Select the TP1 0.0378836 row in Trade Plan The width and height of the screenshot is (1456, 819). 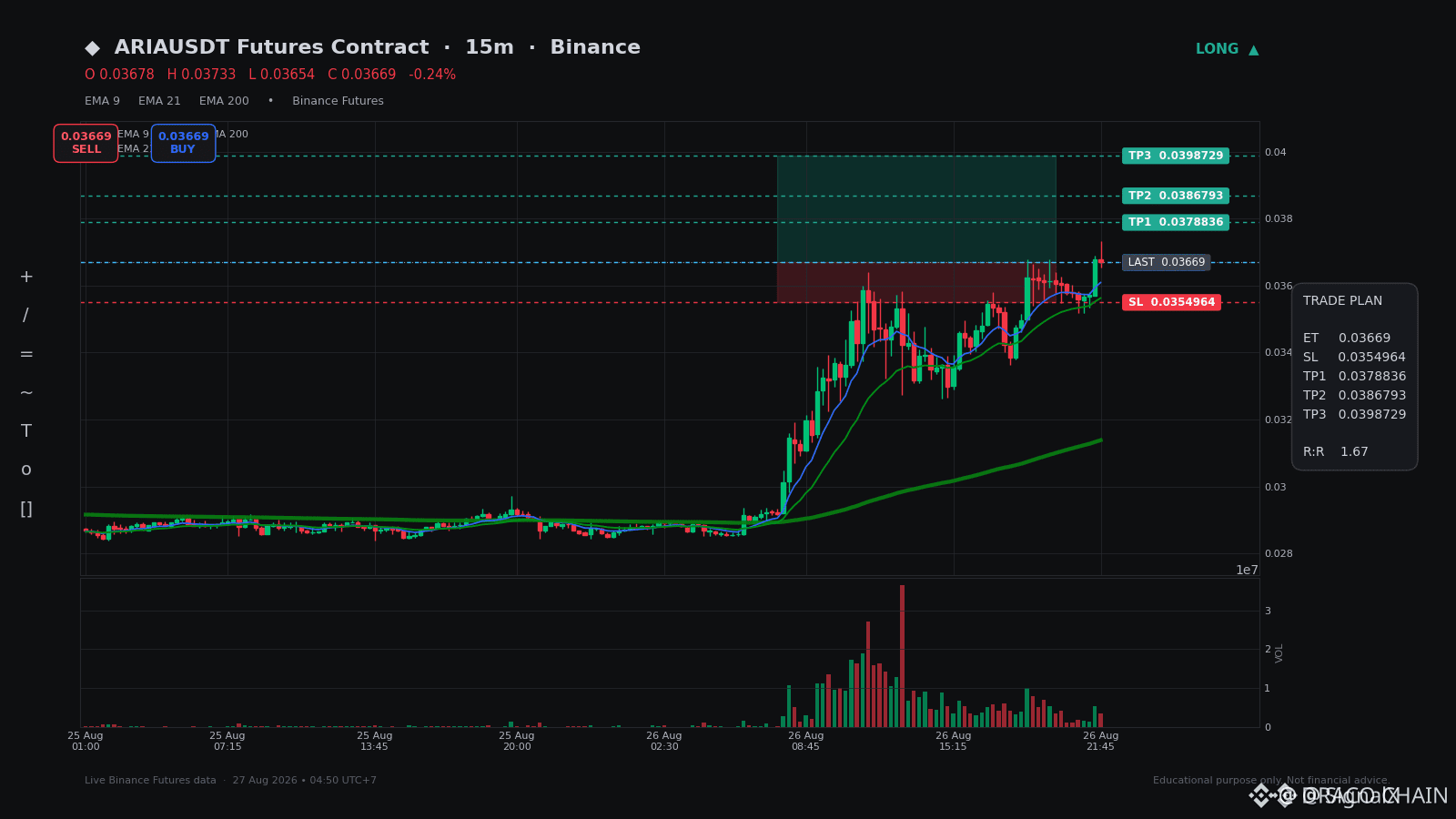(x=1354, y=377)
